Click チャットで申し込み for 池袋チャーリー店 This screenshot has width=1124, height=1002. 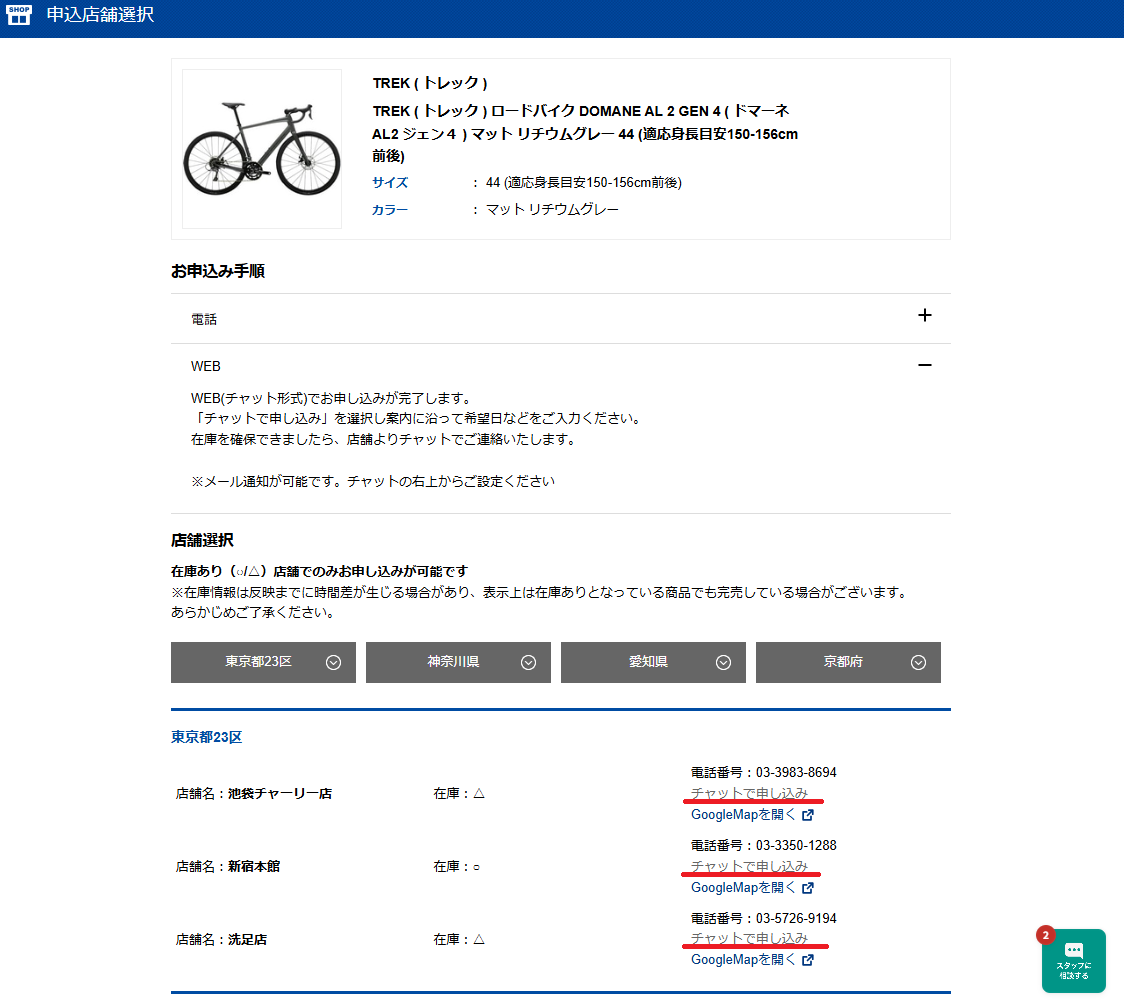tap(749, 793)
